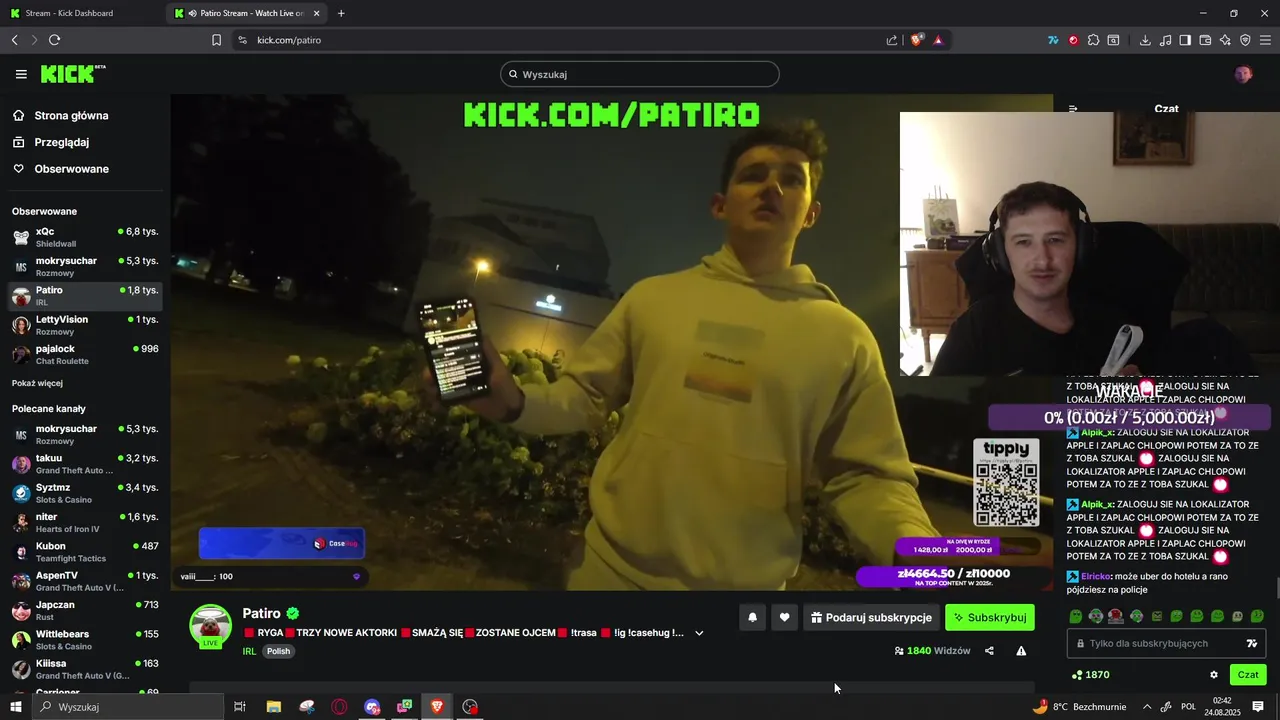This screenshot has height=720, width=1280.
Task: Open xQc followed channel
Action: 85,237
